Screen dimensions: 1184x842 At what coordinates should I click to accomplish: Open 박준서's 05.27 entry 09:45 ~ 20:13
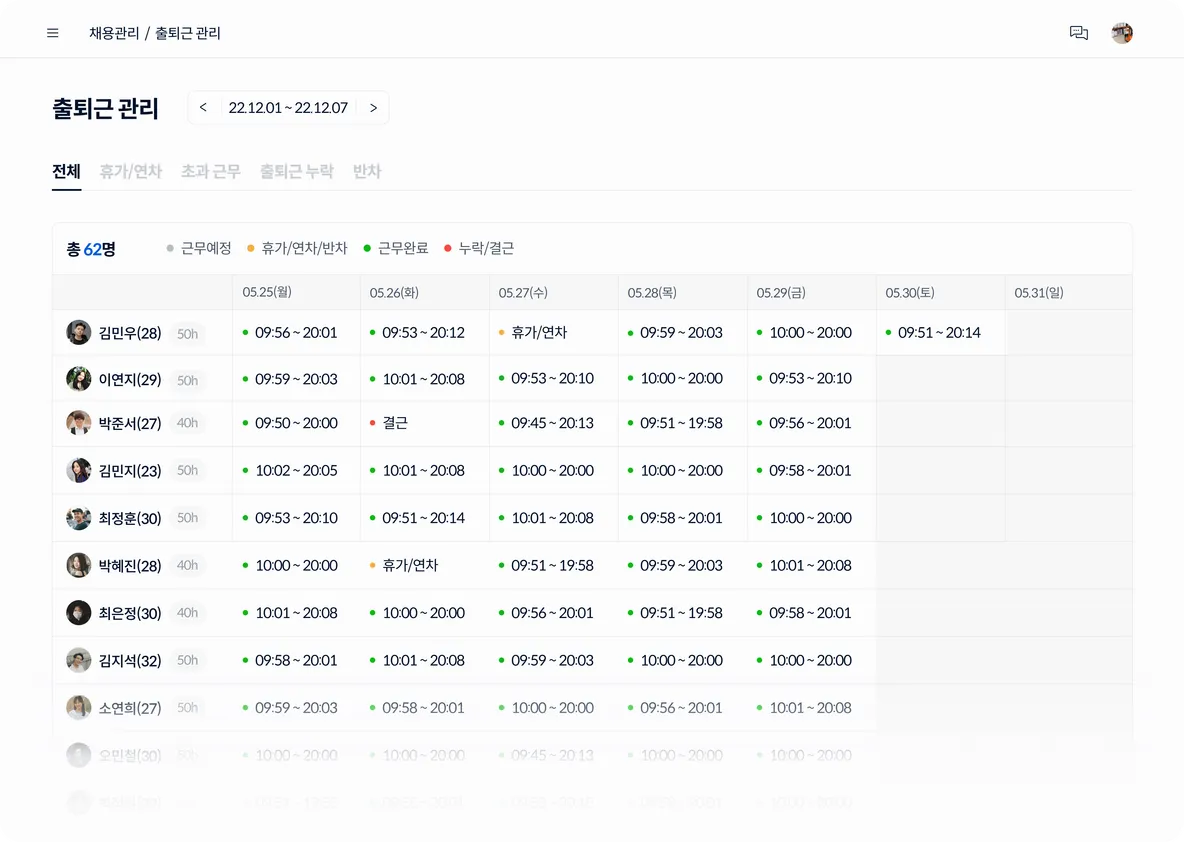547,423
